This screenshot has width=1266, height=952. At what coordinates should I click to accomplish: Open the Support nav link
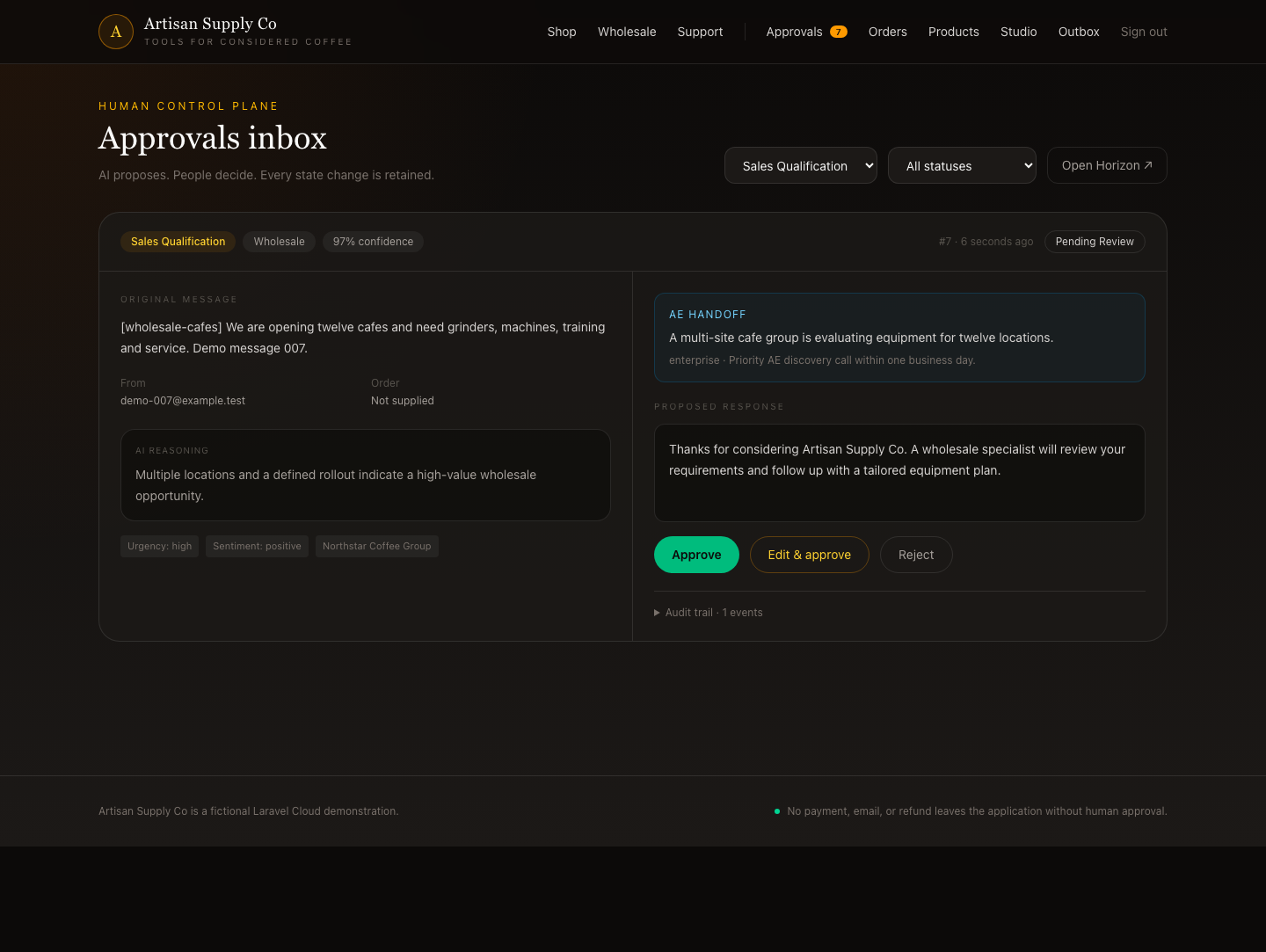pos(700,32)
